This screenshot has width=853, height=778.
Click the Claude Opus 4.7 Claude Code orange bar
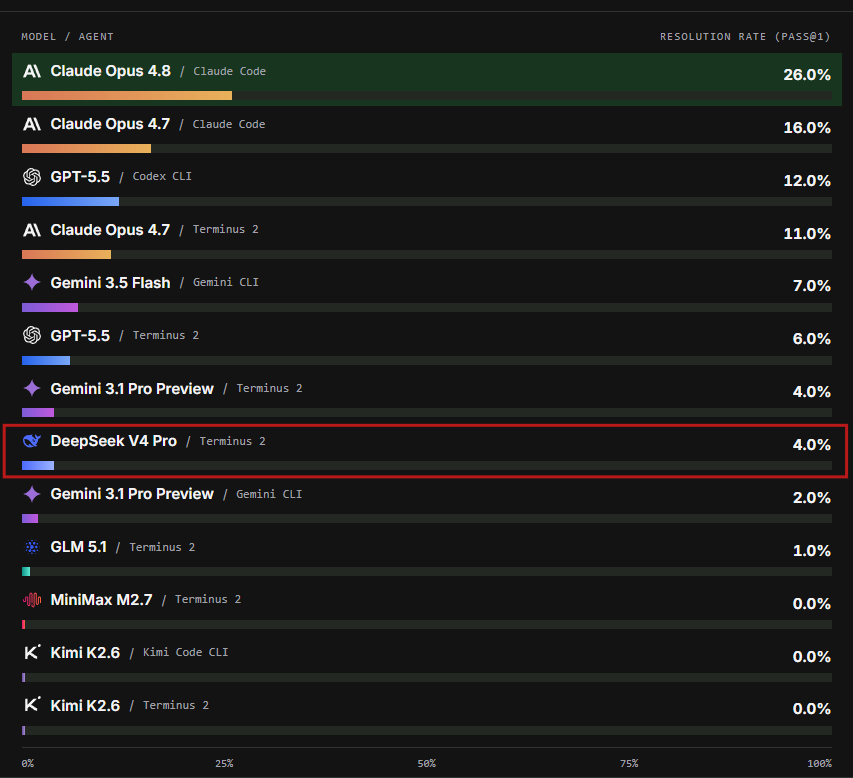(86, 149)
